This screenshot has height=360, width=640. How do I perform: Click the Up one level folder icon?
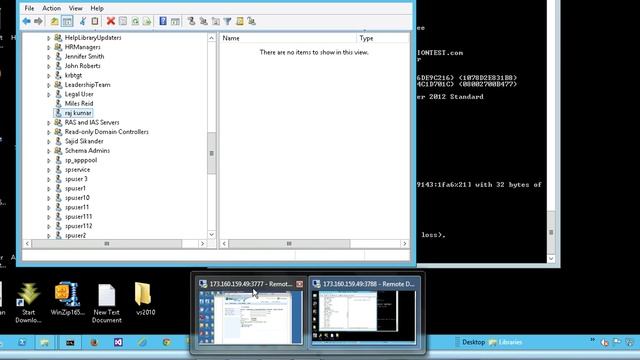click(x=54, y=21)
